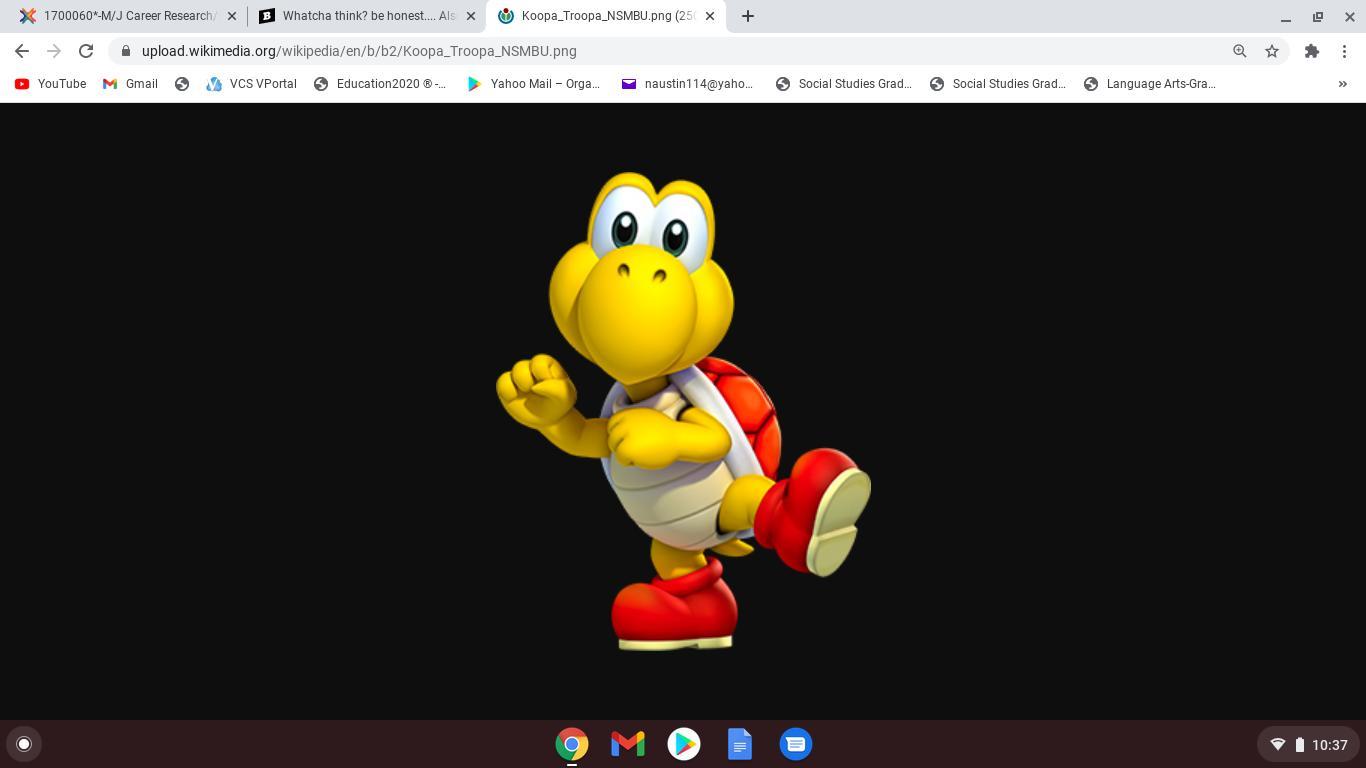Image resolution: width=1366 pixels, height=768 pixels.
Task: Open the zoom magnifier in address bar
Action: coord(1240,51)
